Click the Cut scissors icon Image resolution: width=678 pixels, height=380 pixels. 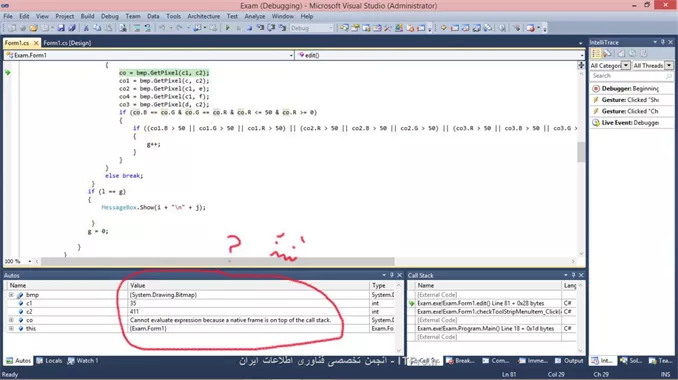[86, 28]
